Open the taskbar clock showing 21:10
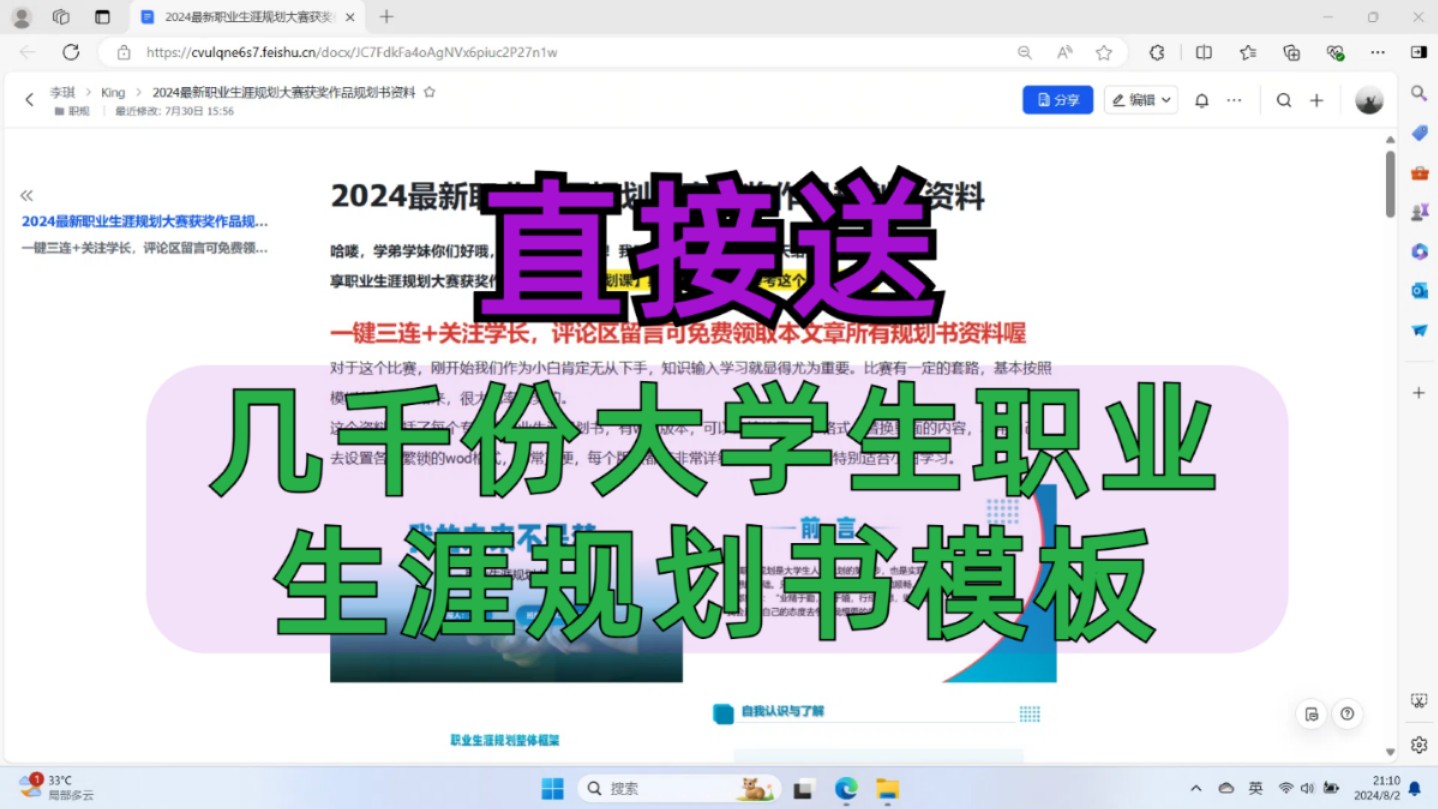The image size is (1438, 809). pos(1377,788)
